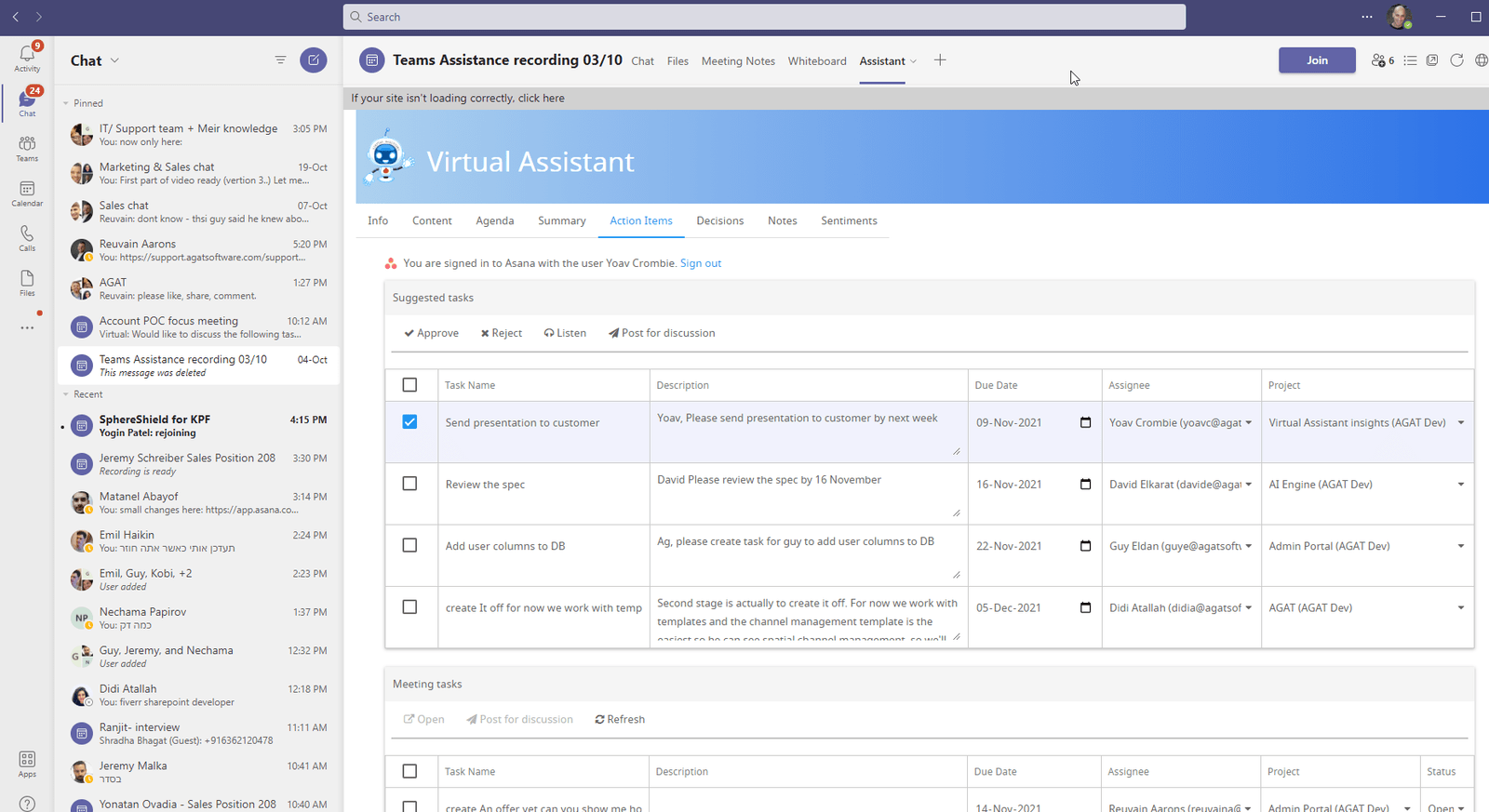Post suggested tasks for discussion

click(662, 333)
